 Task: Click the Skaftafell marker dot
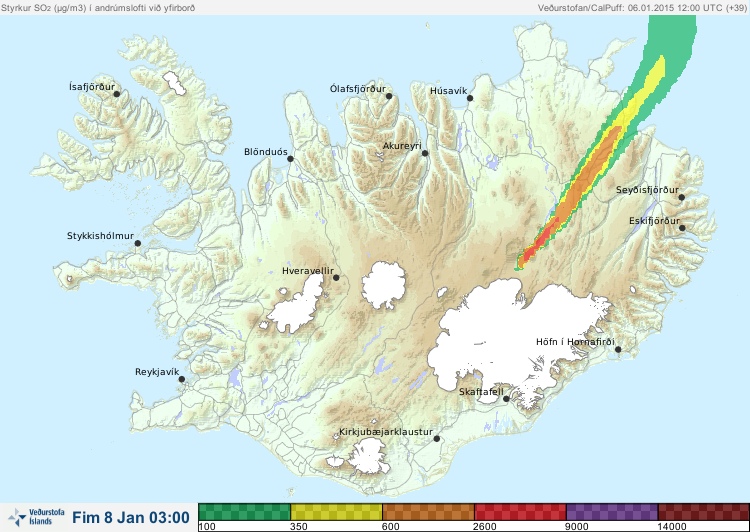click(506, 399)
